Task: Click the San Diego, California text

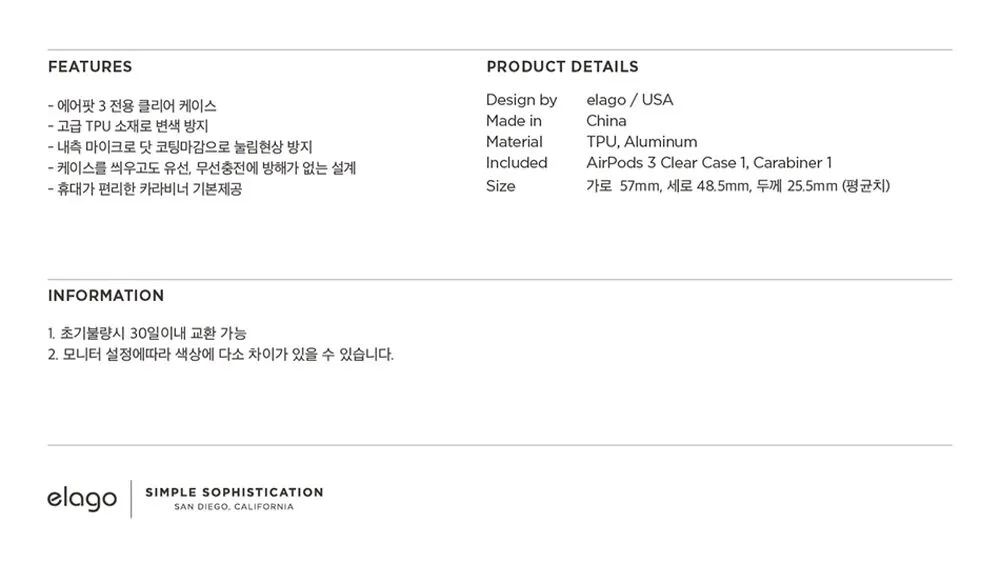Action: click(234, 507)
